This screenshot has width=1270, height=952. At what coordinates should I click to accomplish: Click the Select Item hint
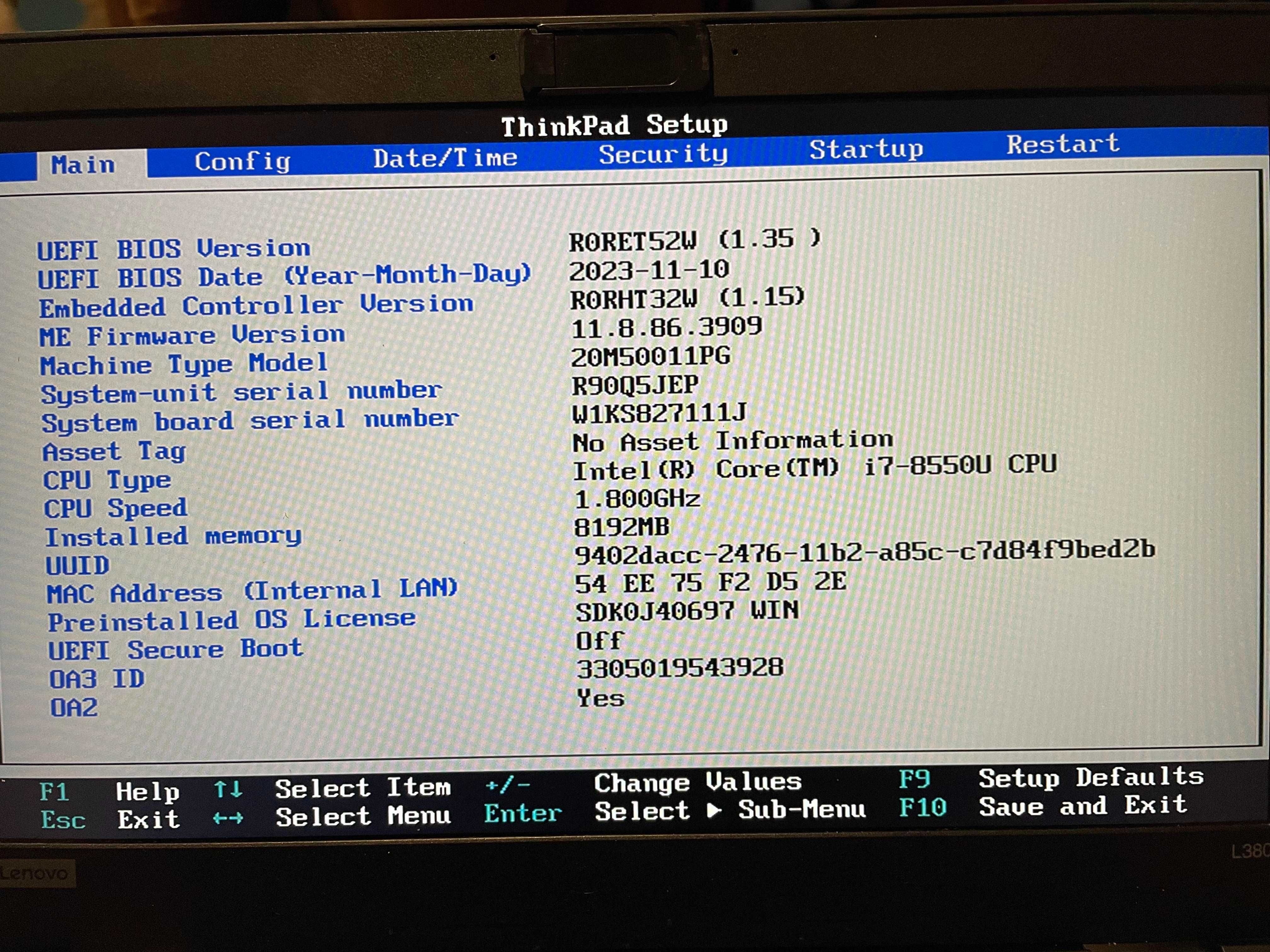click(363, 788)
